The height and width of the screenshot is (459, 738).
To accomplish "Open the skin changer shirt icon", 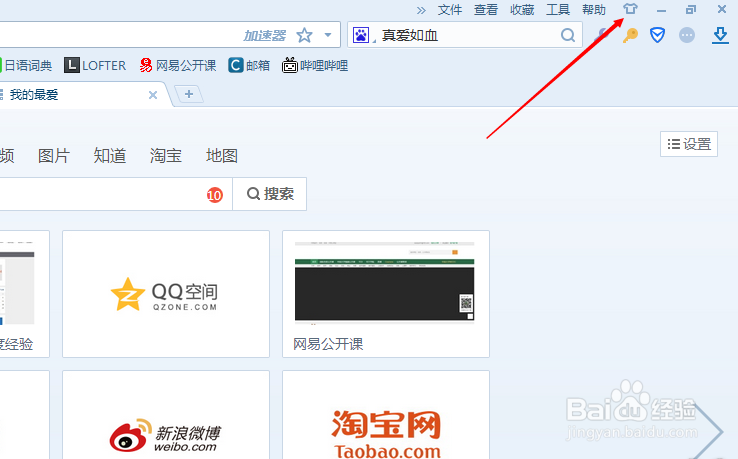I will 630,9.
